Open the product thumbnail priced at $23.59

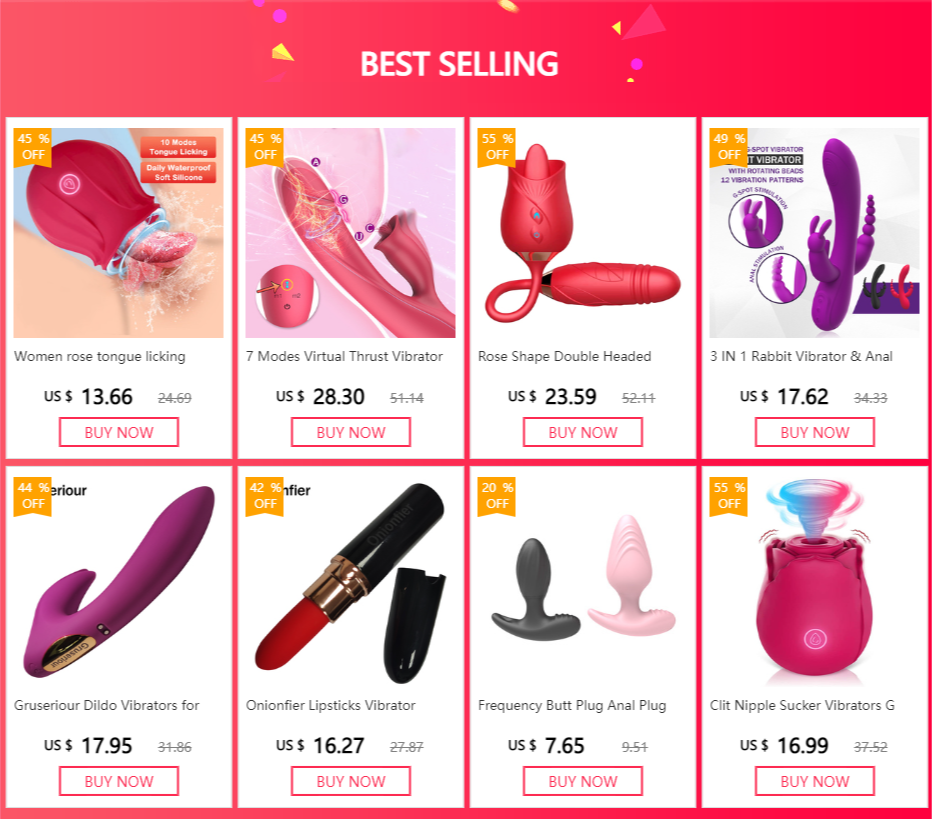coord(582,233)
